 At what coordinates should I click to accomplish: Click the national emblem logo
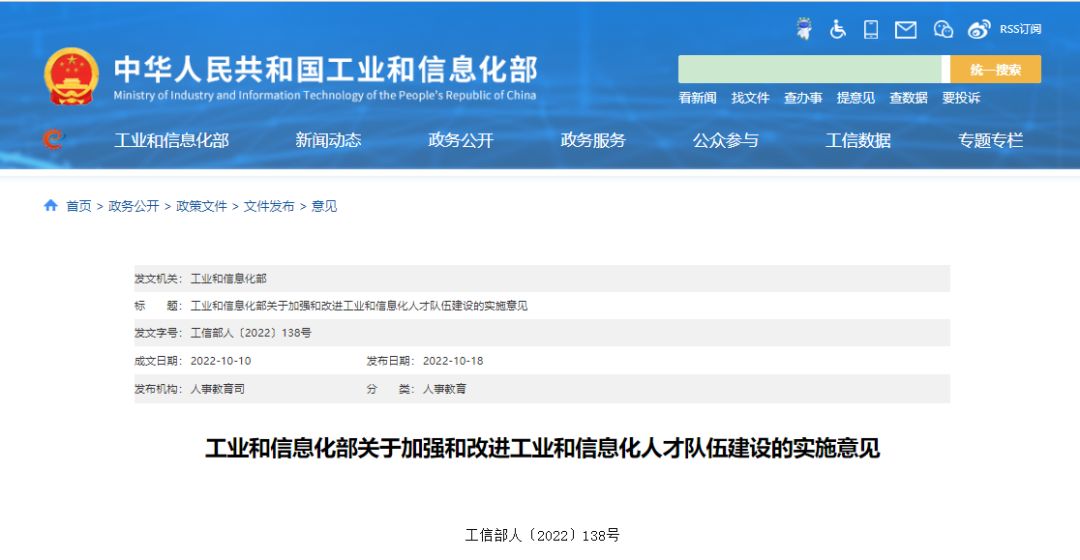pos(71,77)
